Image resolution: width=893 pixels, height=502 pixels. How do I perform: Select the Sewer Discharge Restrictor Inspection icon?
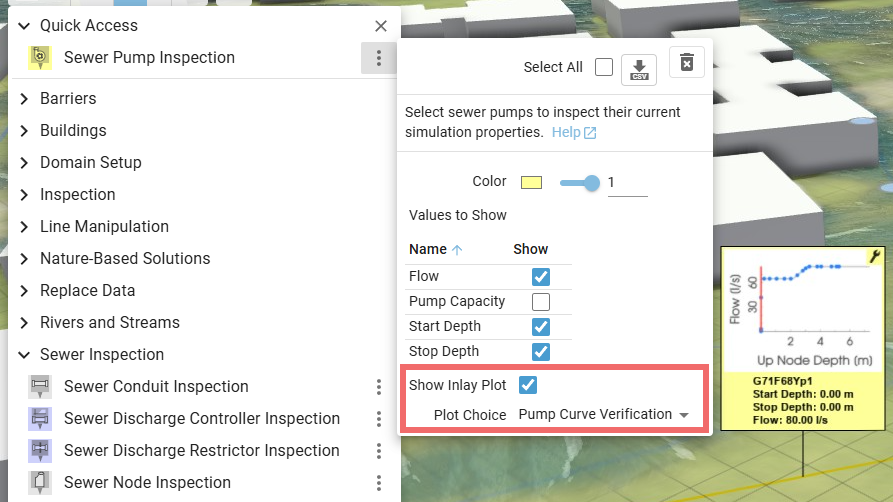click(40, 451)
